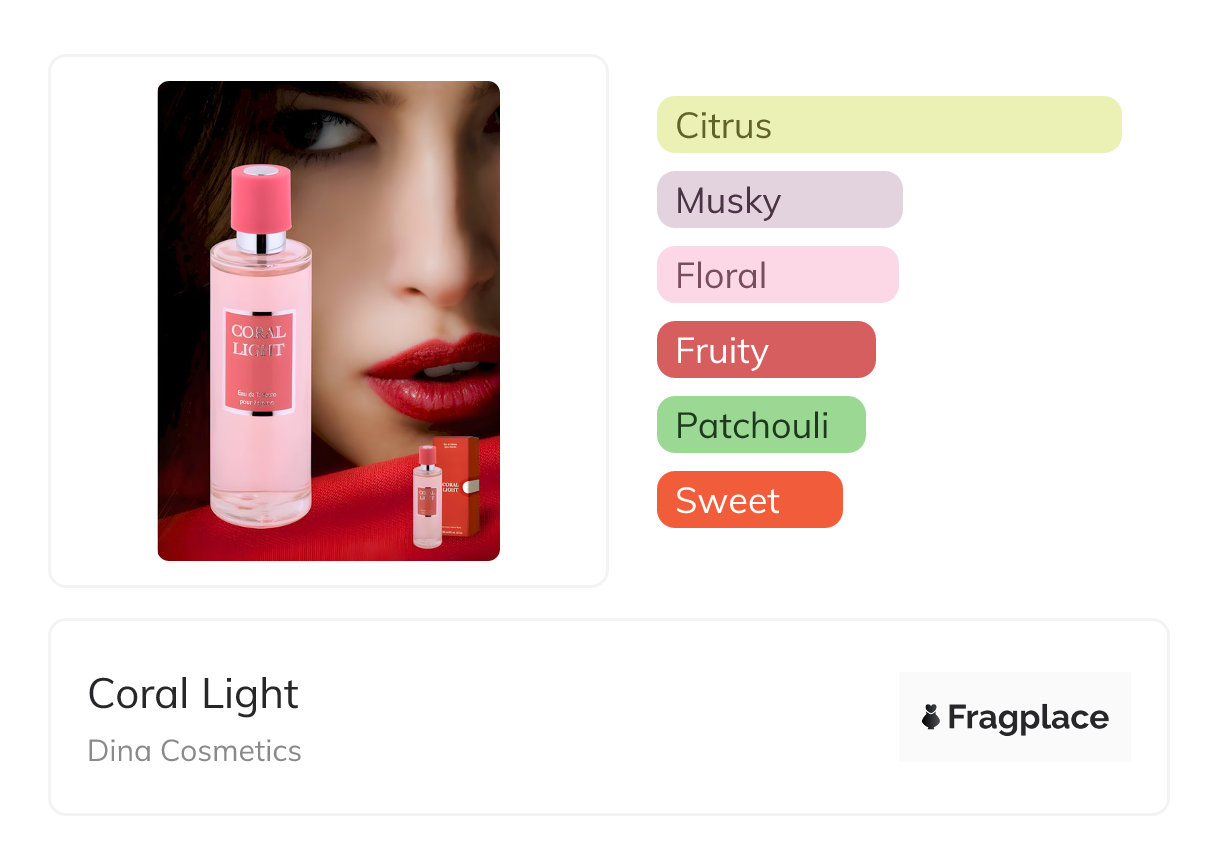1218x864 pixels.
Task: Click the pink cap of large bottle
Action: (x=261, y=200)
